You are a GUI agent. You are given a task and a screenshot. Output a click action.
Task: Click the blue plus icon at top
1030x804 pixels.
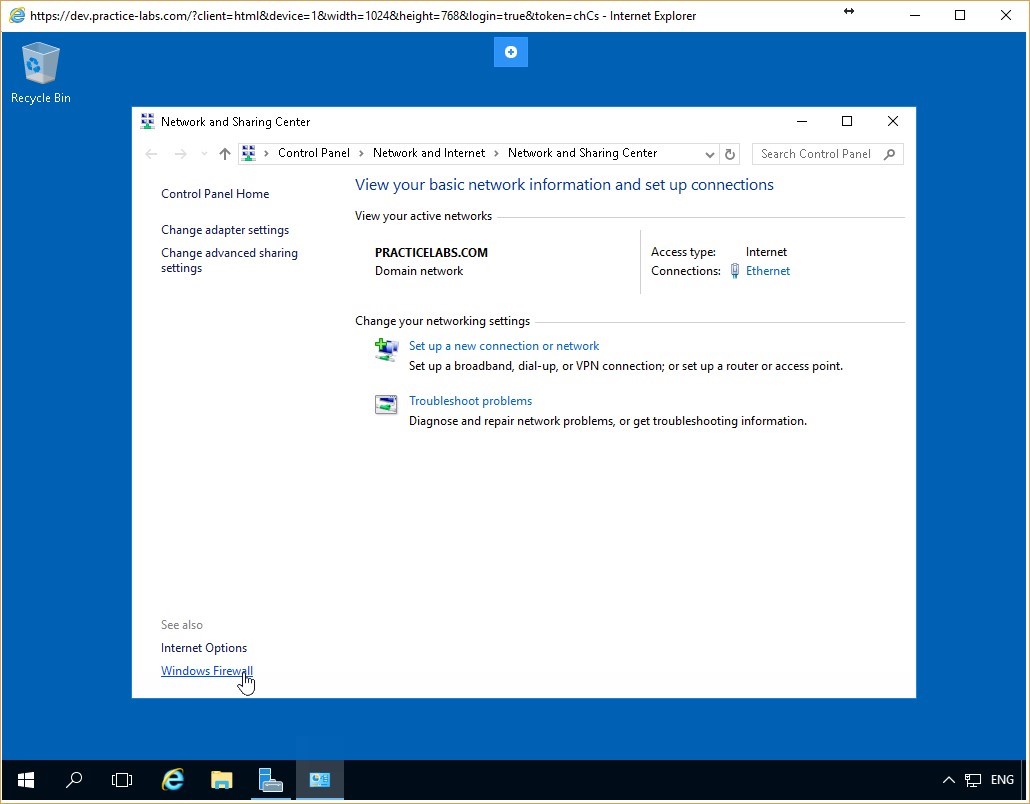click(511, 52)
